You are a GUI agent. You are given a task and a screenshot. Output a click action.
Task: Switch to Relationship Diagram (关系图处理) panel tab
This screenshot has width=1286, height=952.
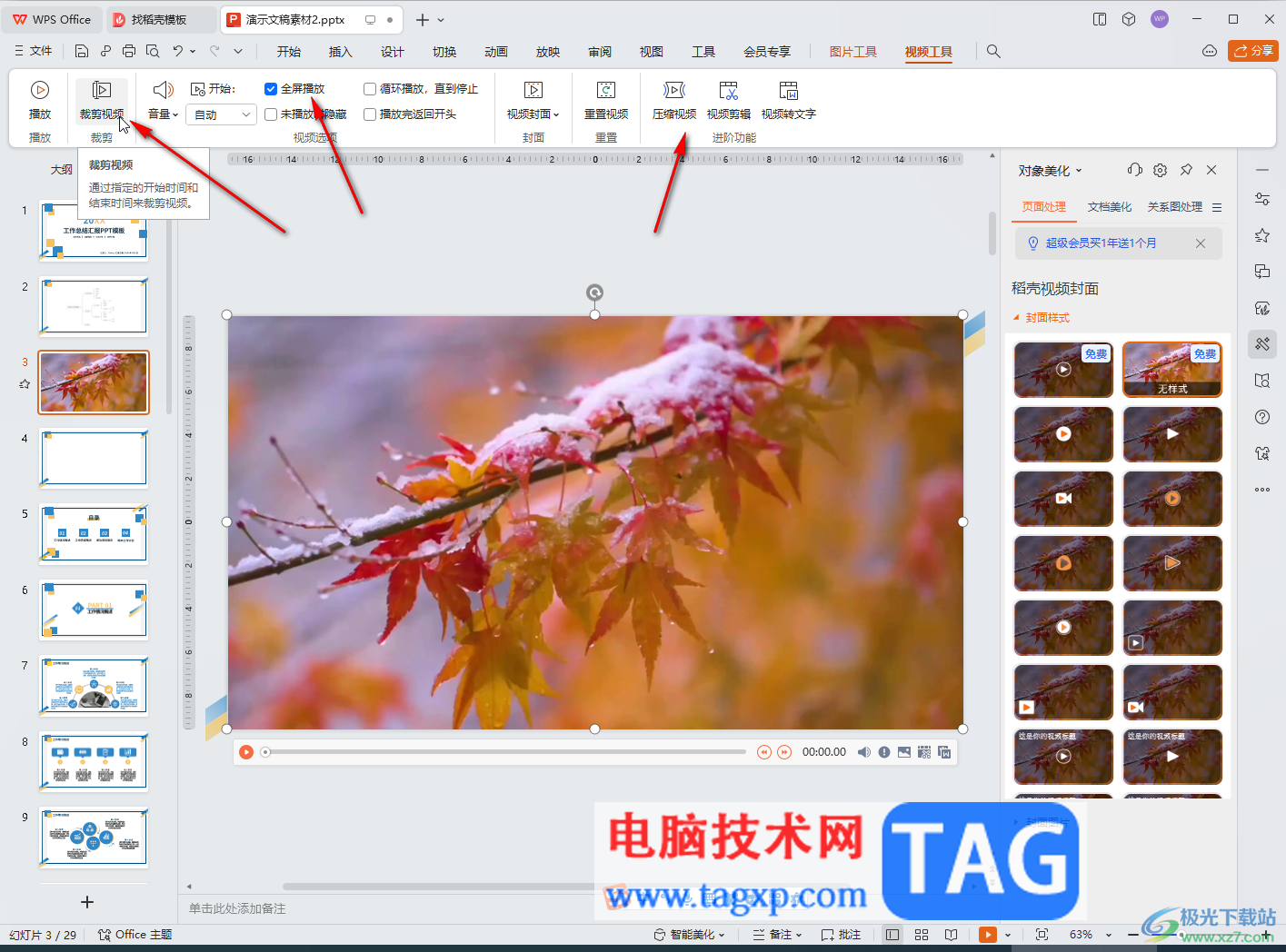[1175, 207]
